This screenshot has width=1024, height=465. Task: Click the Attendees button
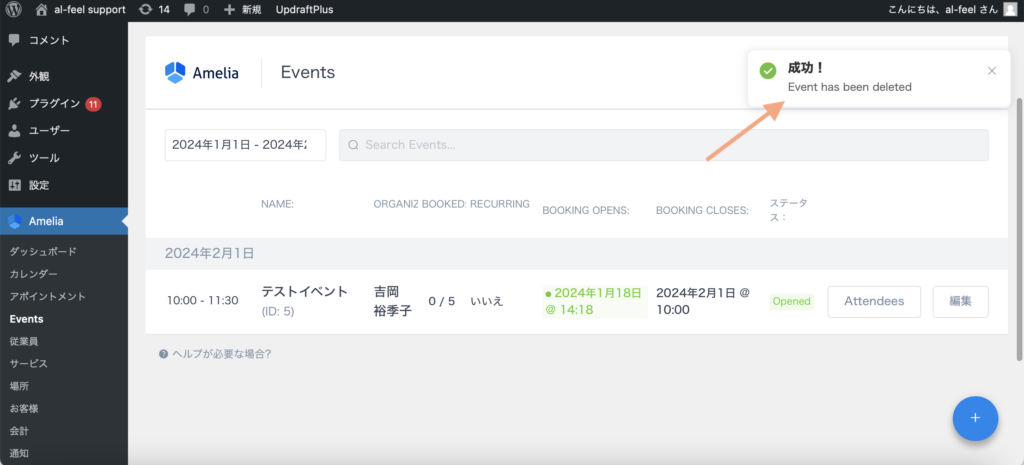pos(874,301)
